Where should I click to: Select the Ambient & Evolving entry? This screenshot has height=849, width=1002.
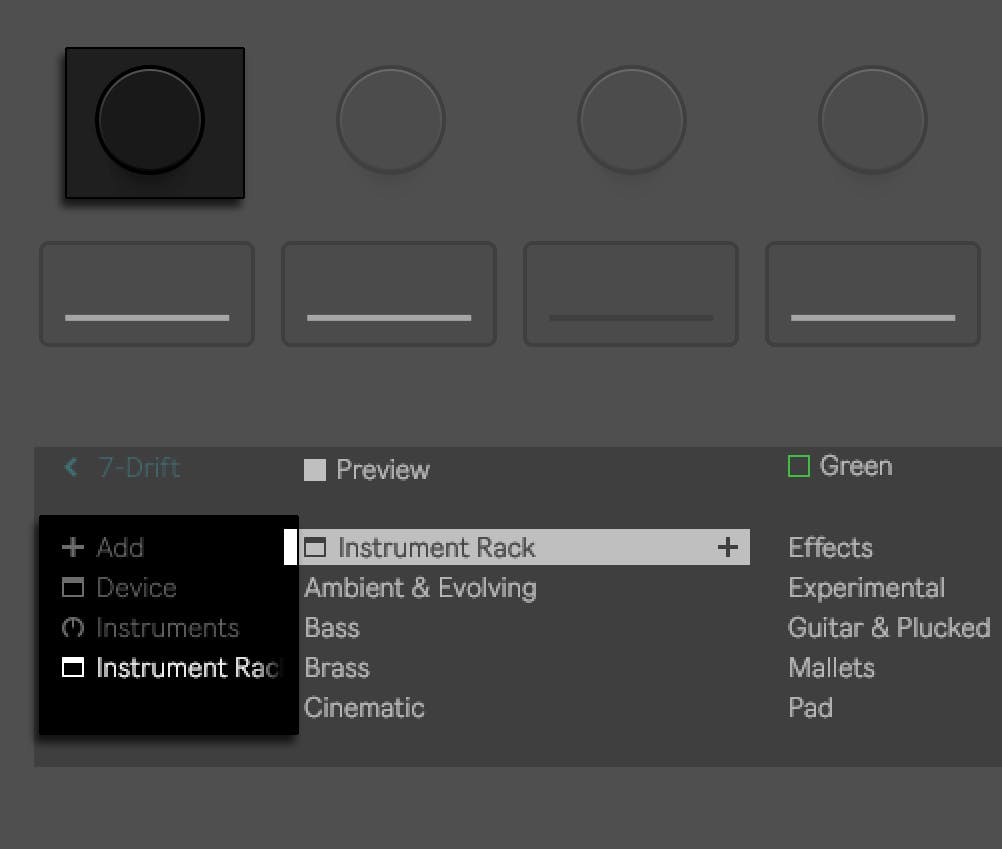click(x=419, y=588)
